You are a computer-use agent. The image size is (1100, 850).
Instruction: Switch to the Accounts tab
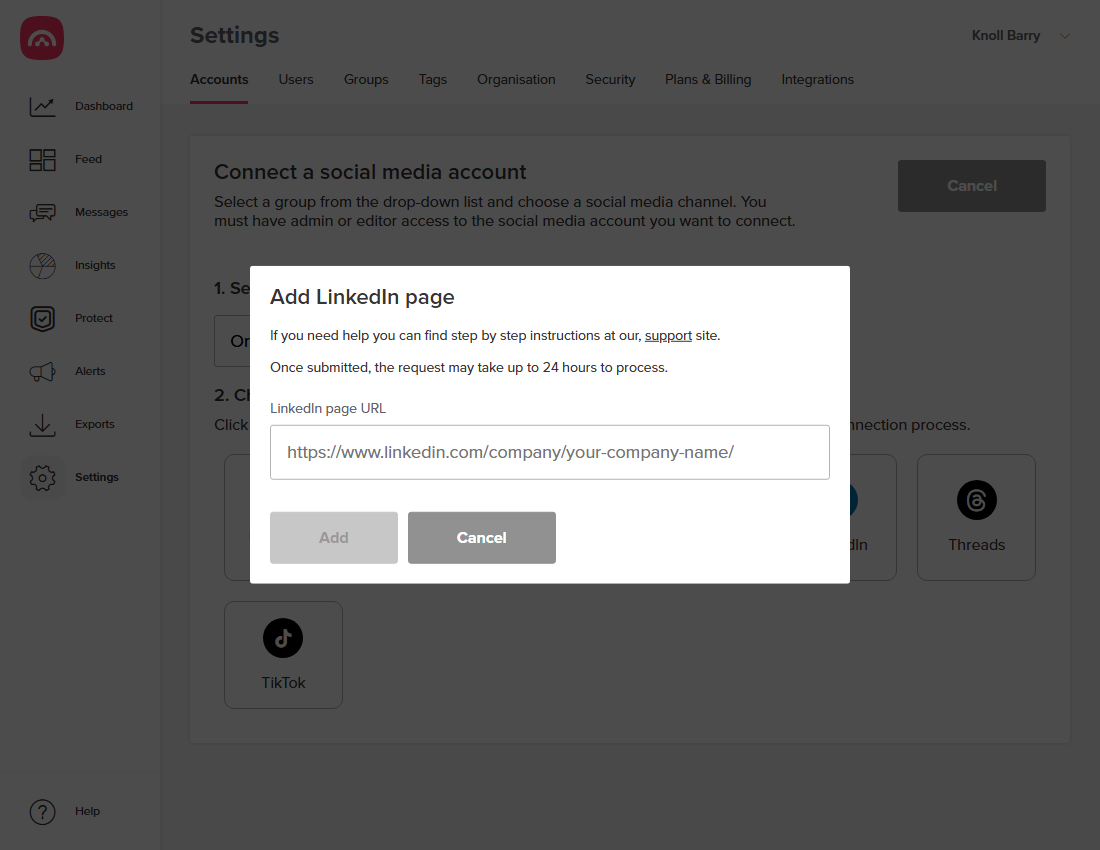click(219, 79)
